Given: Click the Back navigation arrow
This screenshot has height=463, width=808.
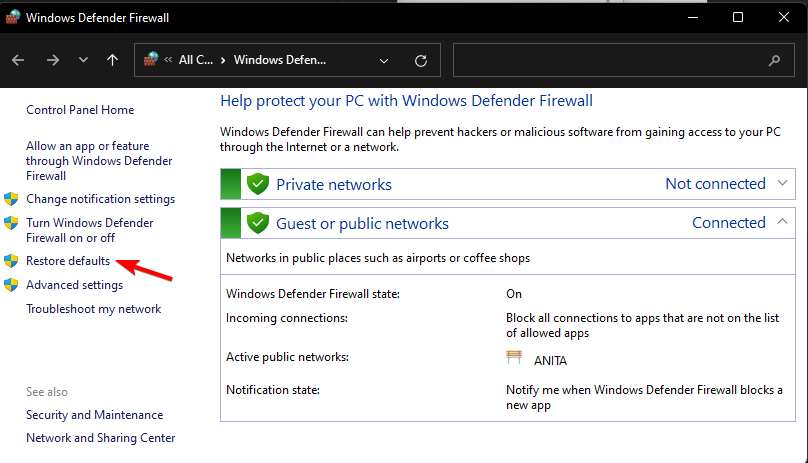Looking at the screenshot, I should coord(18,60).
